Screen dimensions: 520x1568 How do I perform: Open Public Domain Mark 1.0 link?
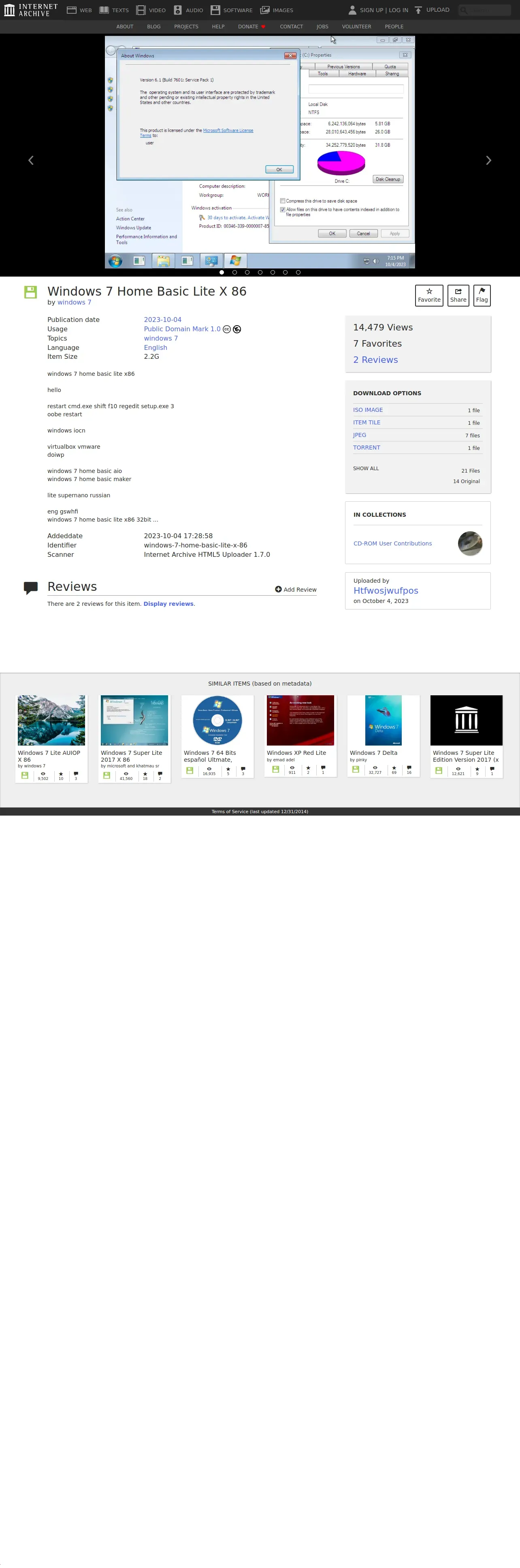click(182, 329)
